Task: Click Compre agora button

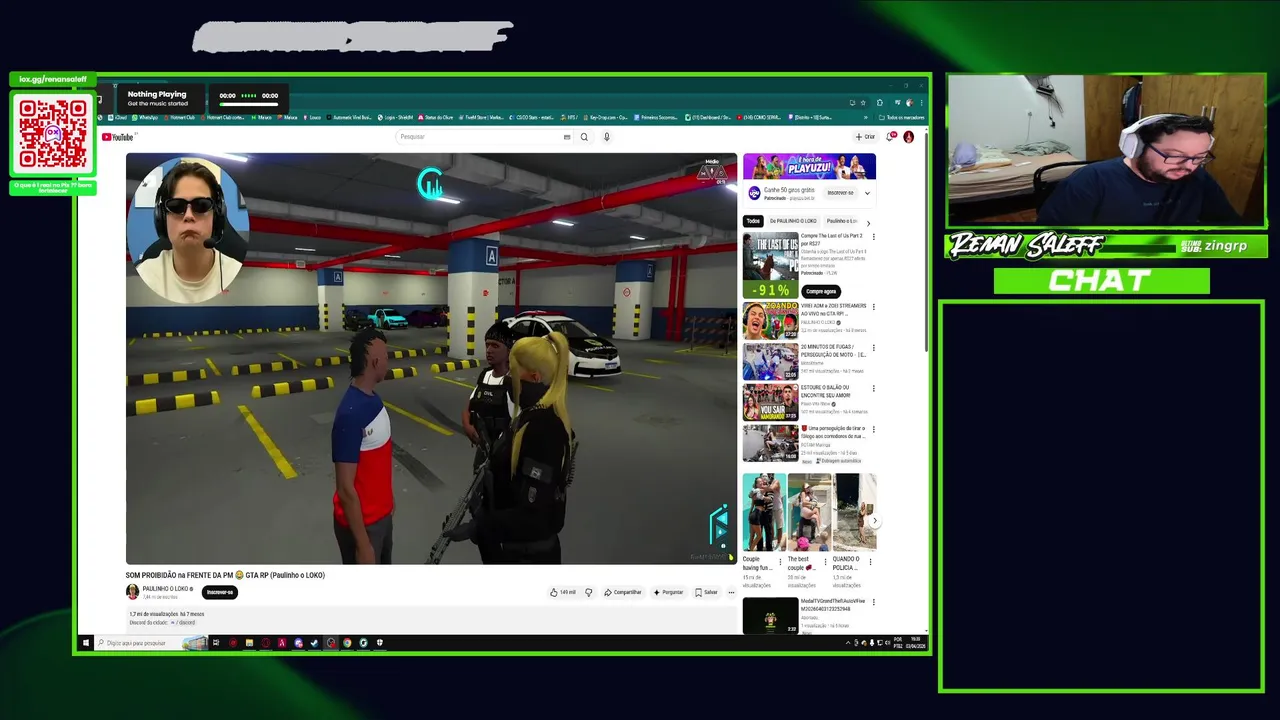Action: pyautogui.click(x=821, y=291)
